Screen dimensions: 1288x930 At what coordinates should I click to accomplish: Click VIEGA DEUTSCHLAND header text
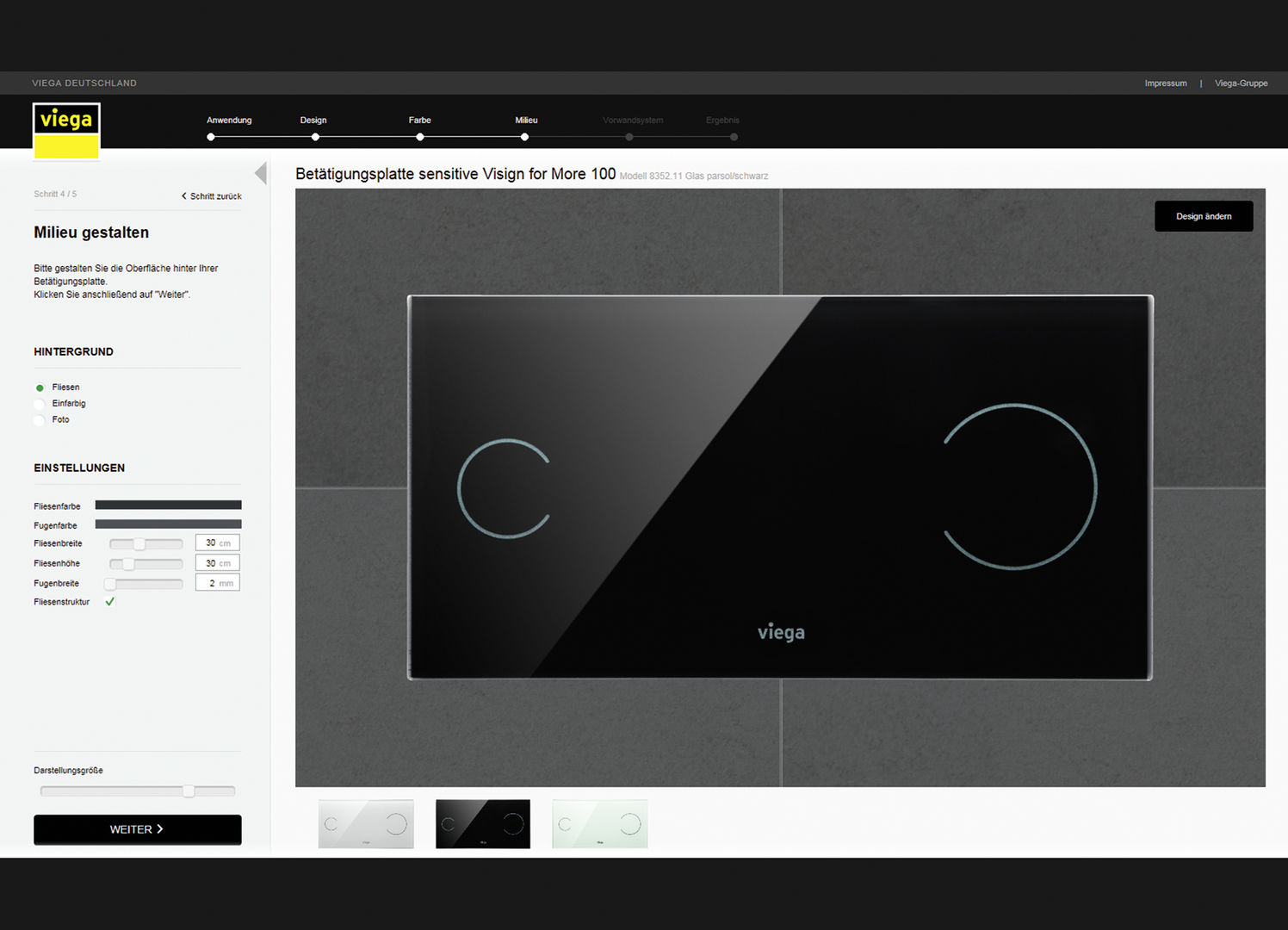[x=84, y=84]
